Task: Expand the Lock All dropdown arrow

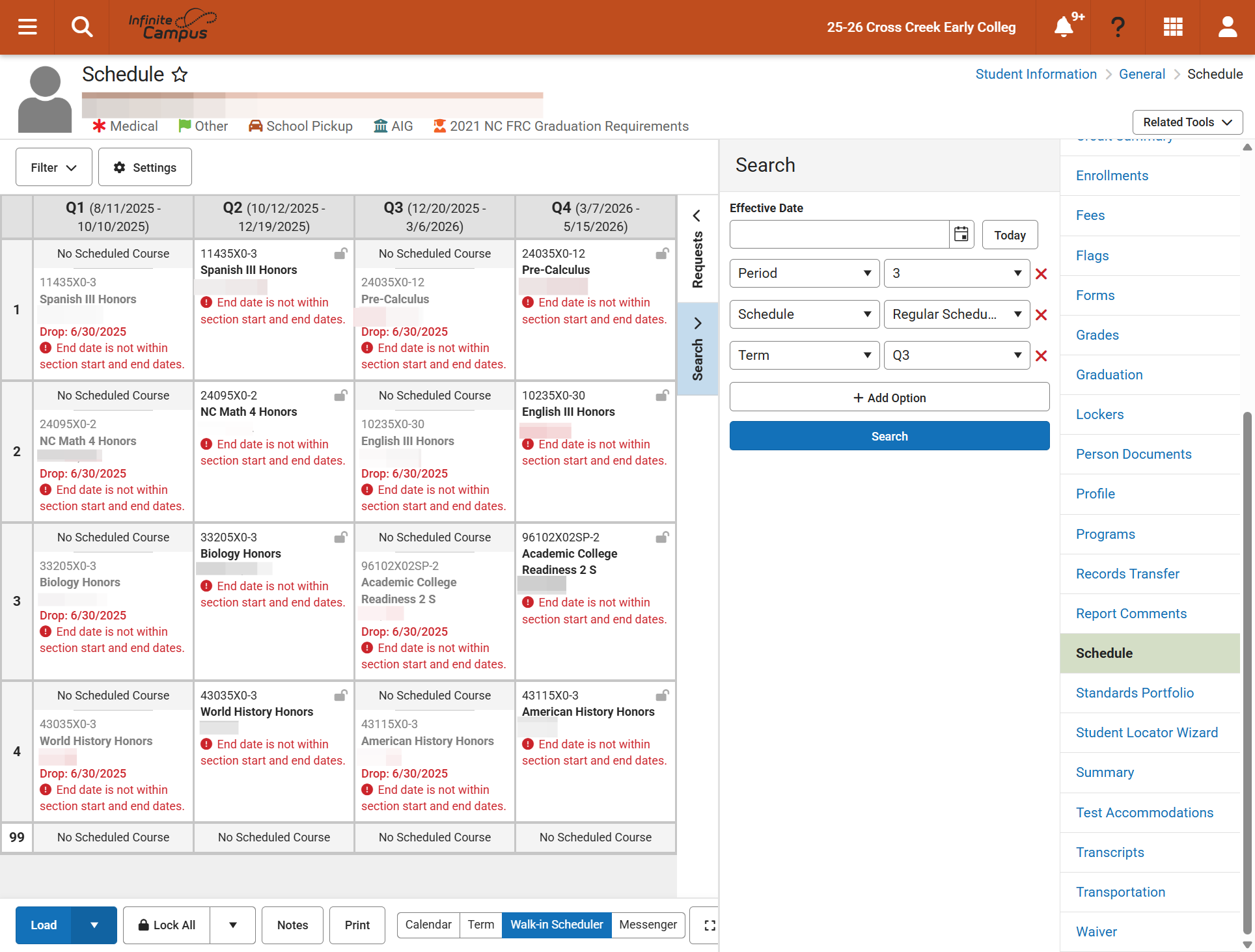Action: click(x=233, y=925)
